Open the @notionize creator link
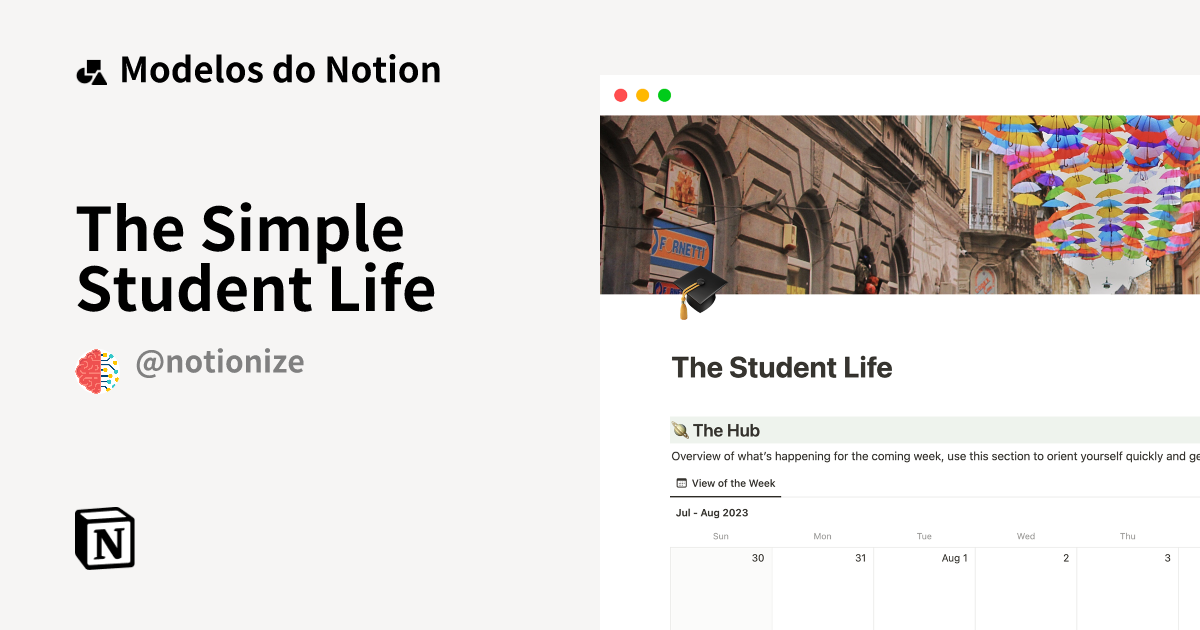The width and height of the screenshot is (1200, 630). tap(219, 362)
